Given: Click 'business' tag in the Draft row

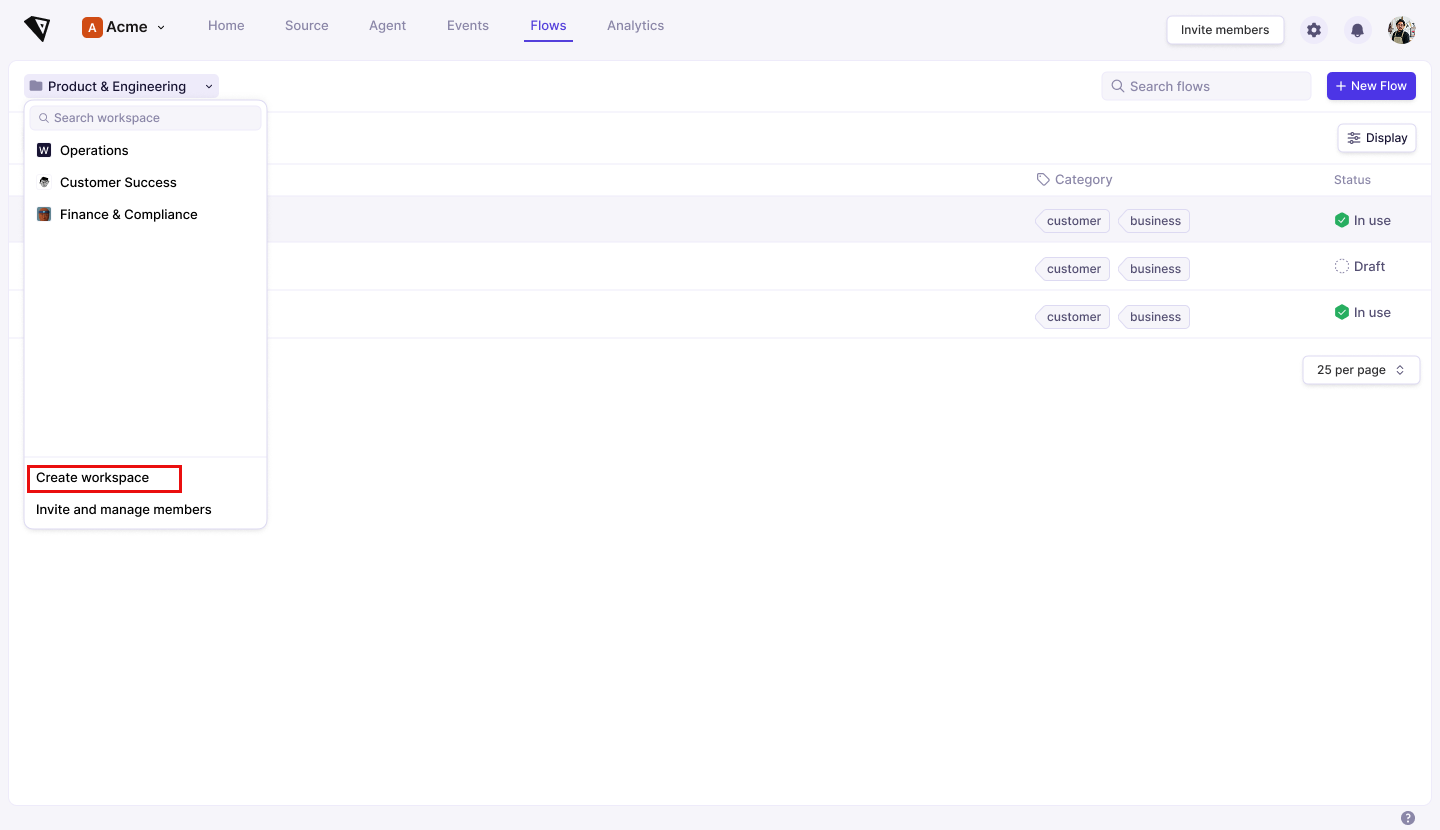Looking at the screenshot, I should pyautogui.click(x=1155, y=269).
